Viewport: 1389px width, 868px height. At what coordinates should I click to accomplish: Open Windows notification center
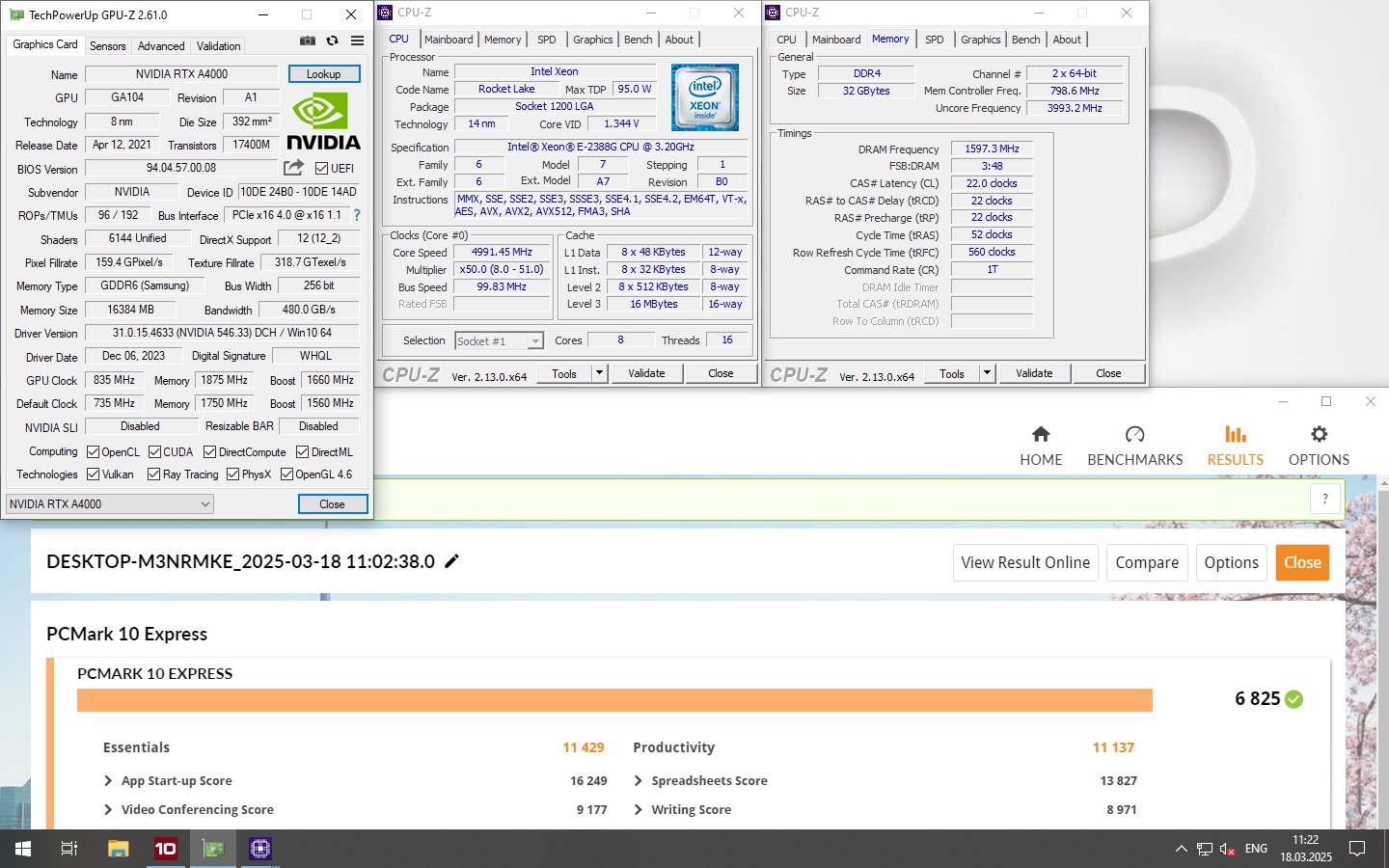coord(1357,849)
